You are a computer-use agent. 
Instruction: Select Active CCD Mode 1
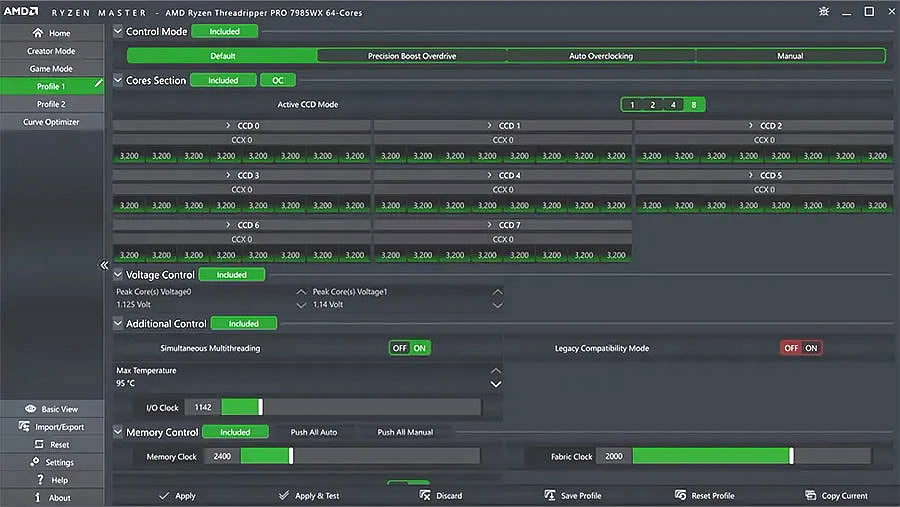[x=633, y=105]
